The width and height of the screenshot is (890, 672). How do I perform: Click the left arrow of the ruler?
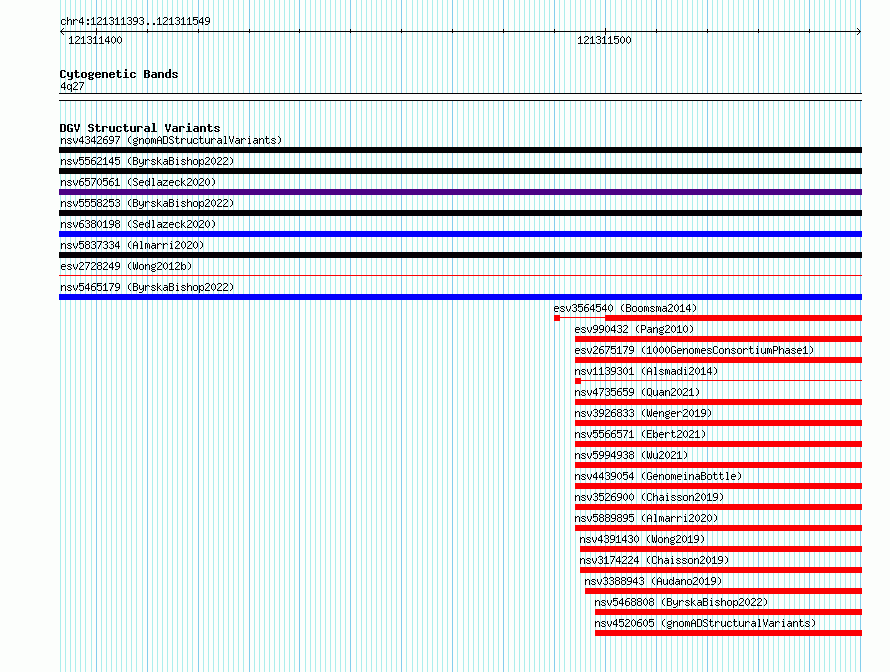(x=62, y=32)
